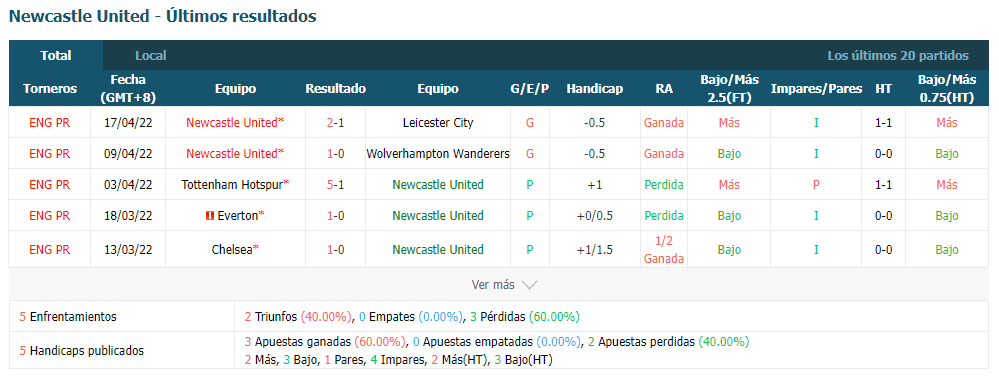The height and width of the screenshot is (379, 999).
Task: Click the Impares/Pares column header
Action: tap(816, 89)
